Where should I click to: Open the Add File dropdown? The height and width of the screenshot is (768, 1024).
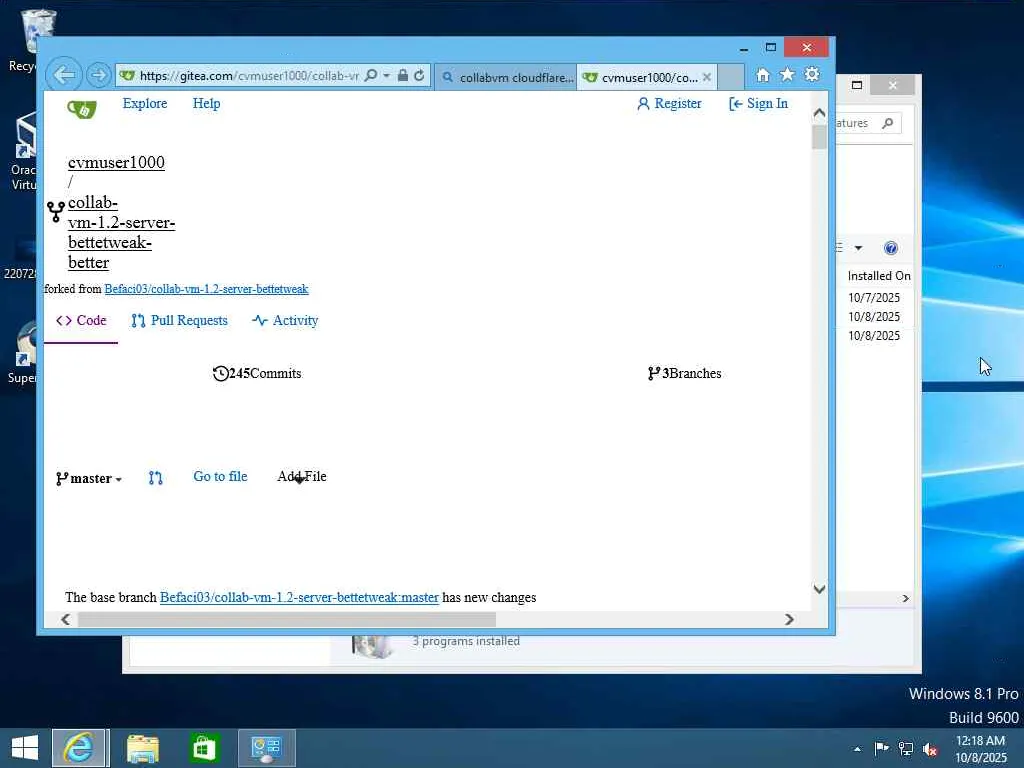tap(302, 477)
